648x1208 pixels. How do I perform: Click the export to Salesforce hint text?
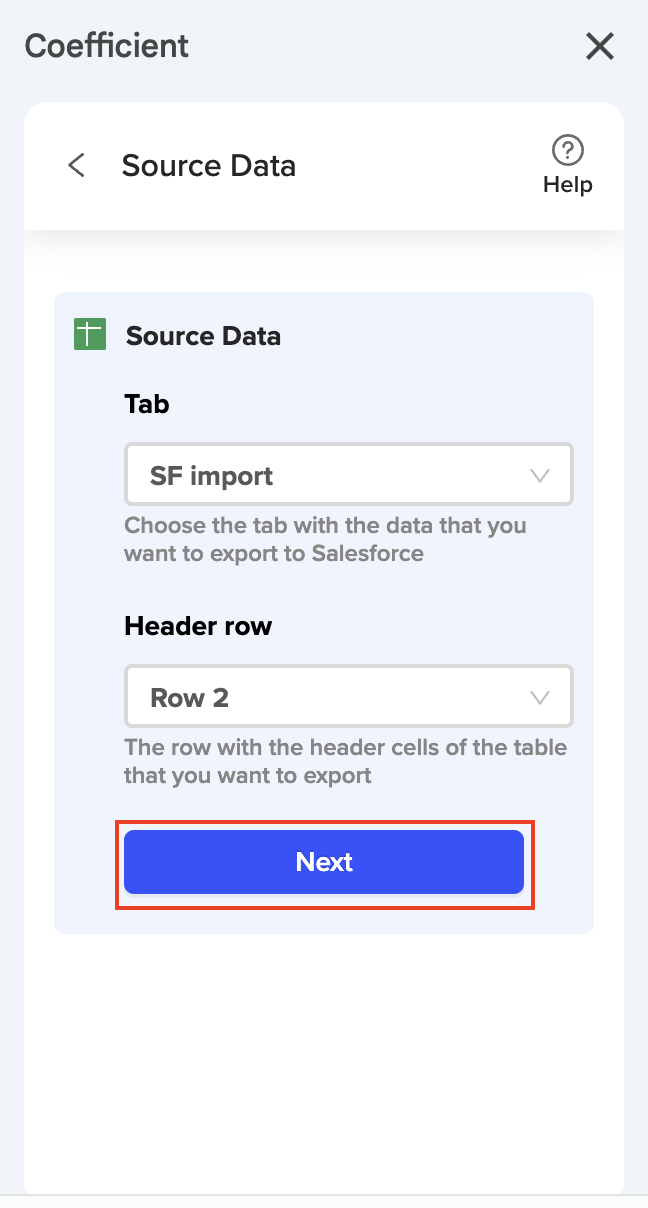324,539
